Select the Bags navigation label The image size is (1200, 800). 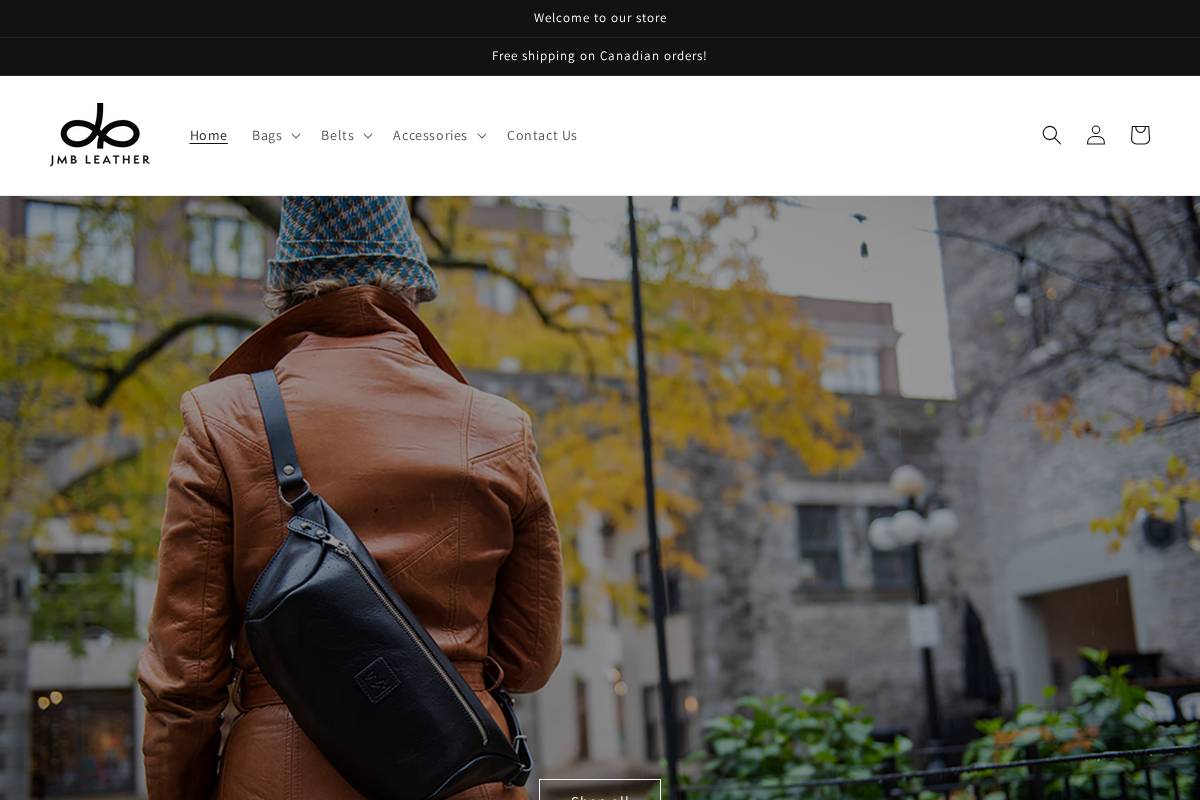[267, 135]
